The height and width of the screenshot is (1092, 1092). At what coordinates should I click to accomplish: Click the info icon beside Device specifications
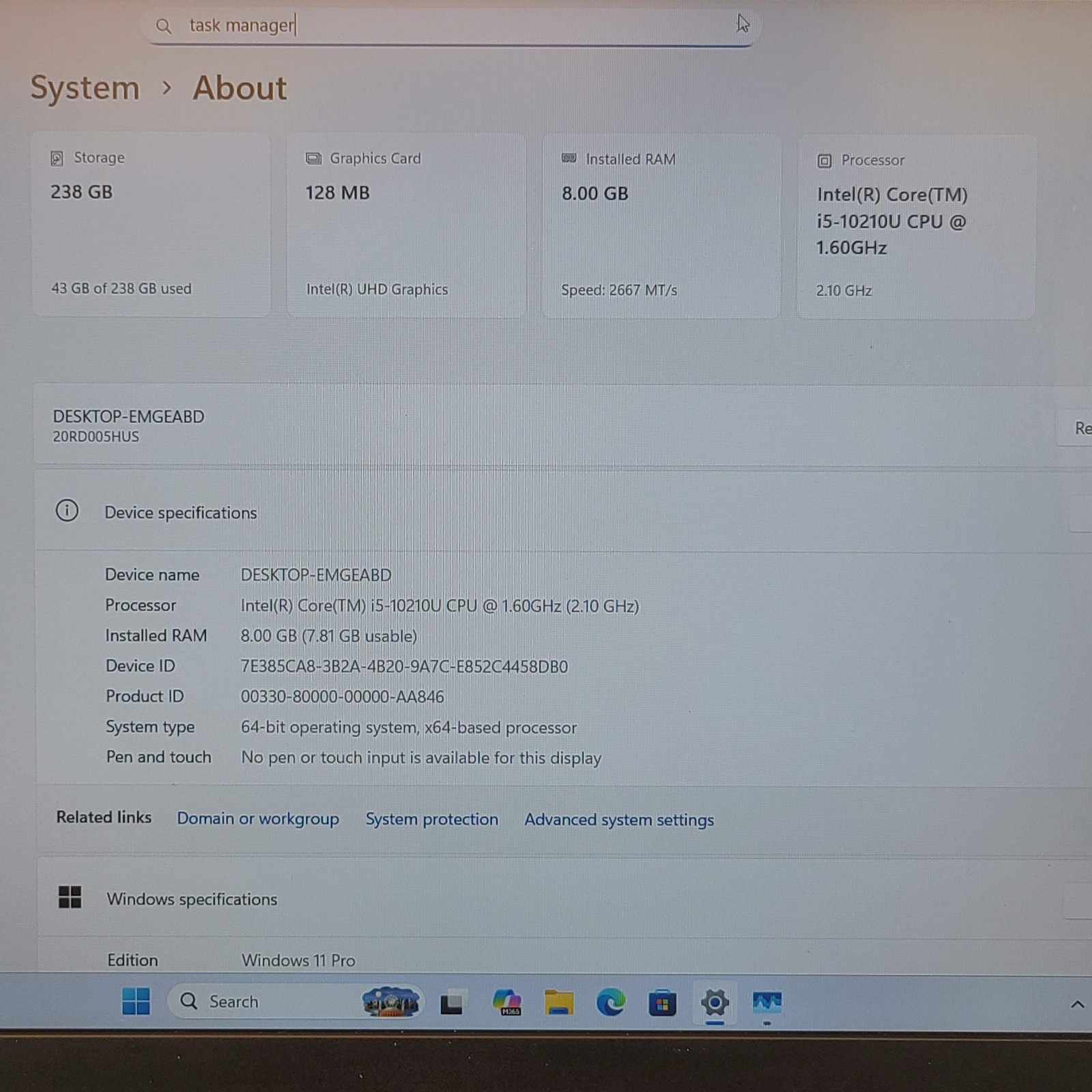tap(67, 511)
